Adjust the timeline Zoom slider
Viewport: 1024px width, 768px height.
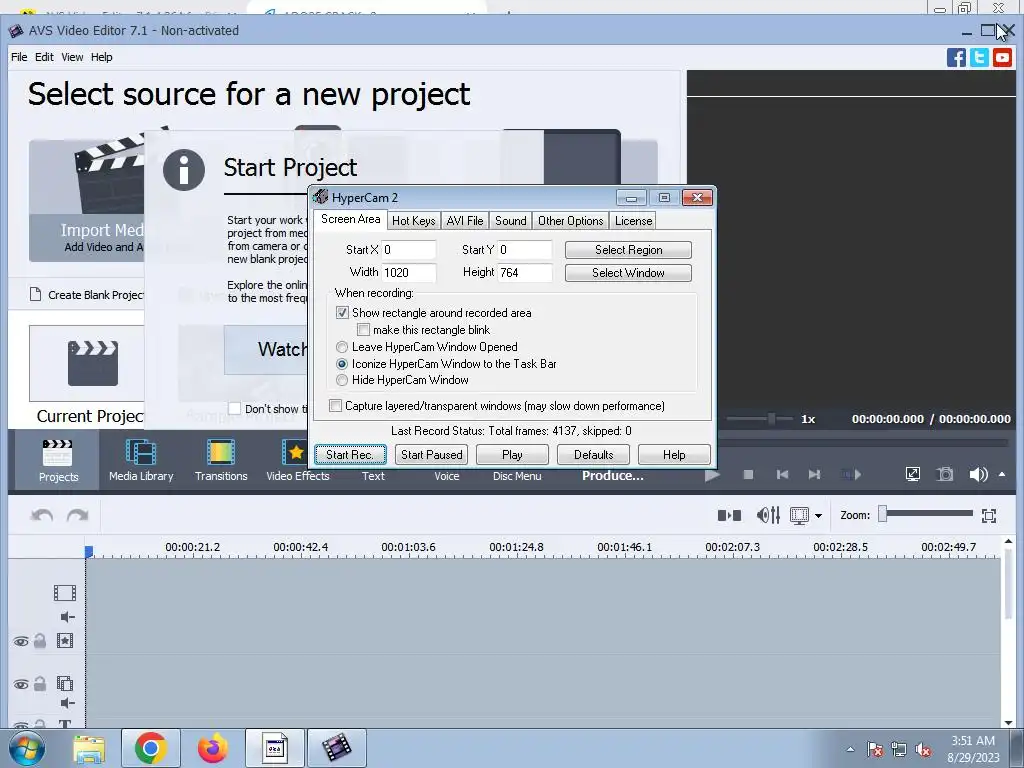882,514
